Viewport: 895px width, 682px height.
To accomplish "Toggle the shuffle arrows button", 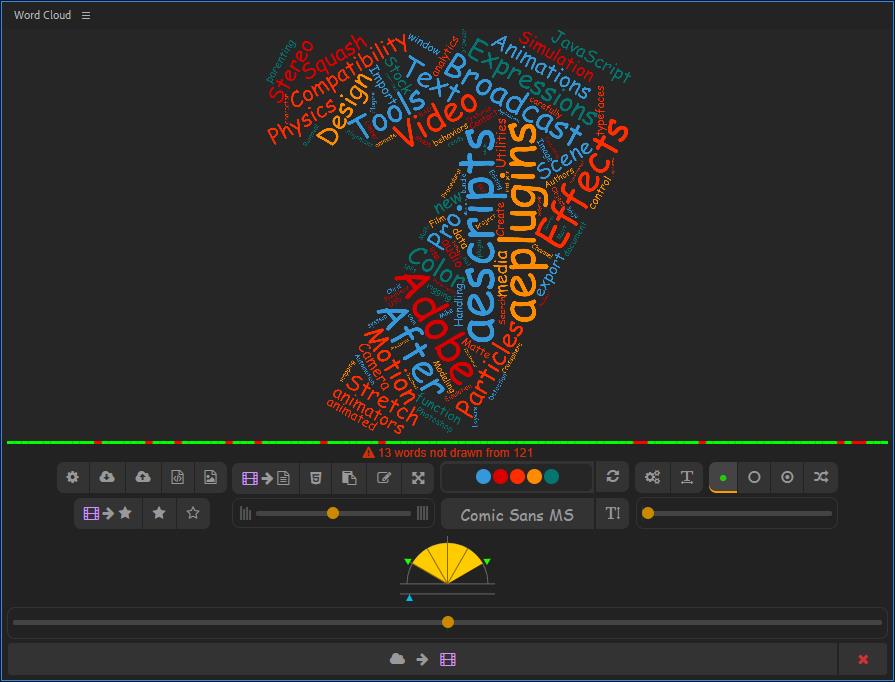I will coord(821,477).
